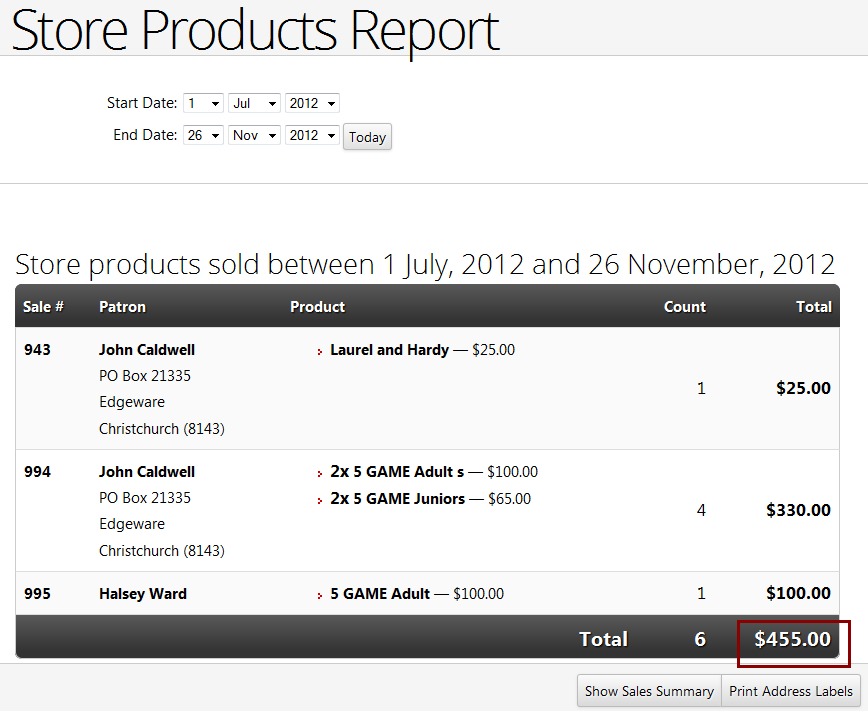
Task: Open the Start Date year dropdown
Action: (x=312, y=103)
